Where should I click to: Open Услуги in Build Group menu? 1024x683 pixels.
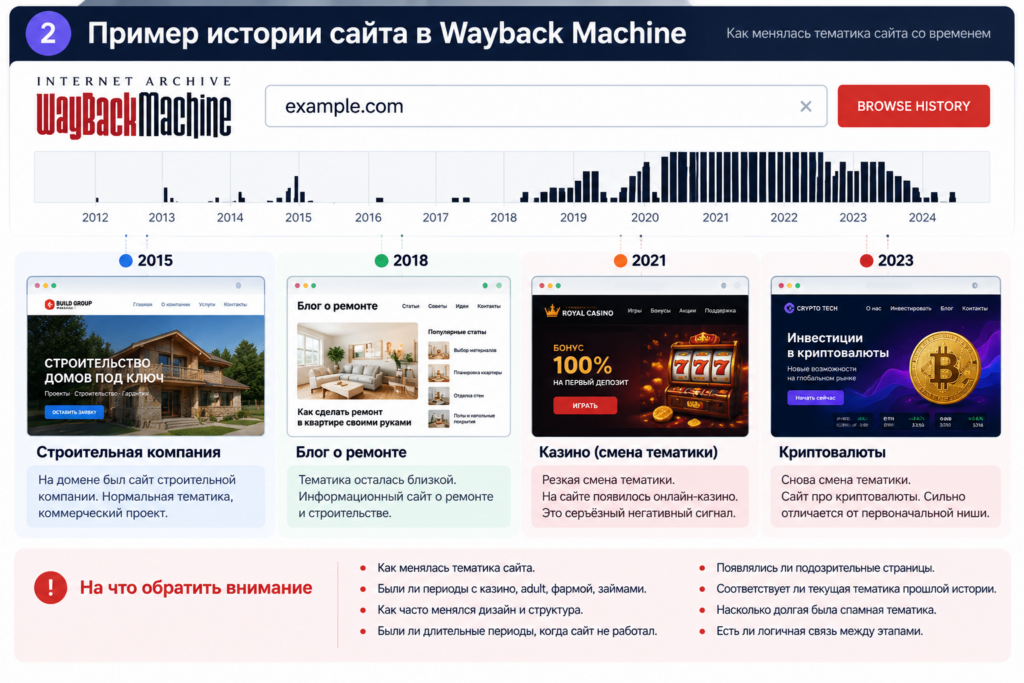click(207, 304)
